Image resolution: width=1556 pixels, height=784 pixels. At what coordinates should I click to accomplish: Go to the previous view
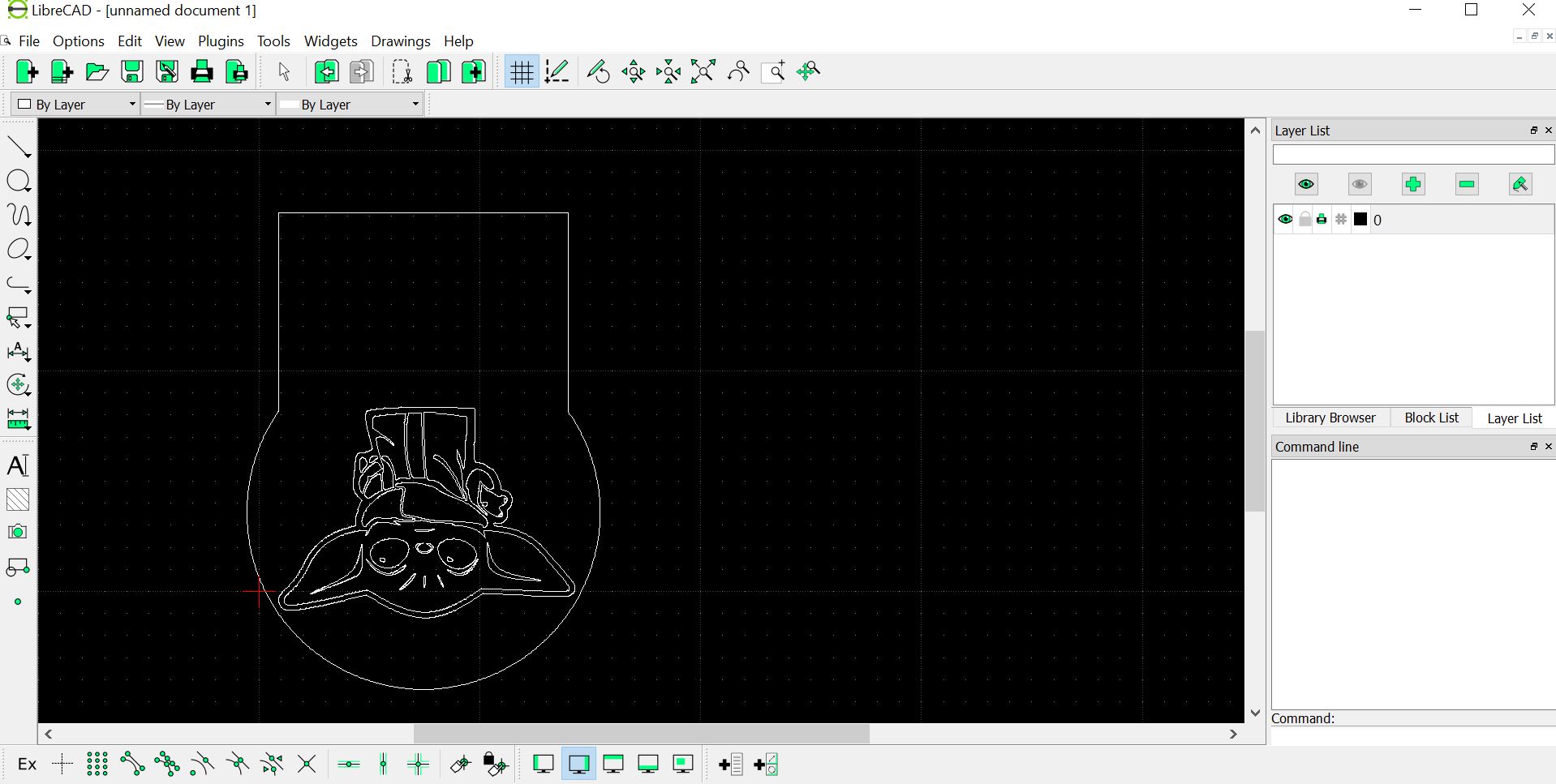tap(738, 71)
